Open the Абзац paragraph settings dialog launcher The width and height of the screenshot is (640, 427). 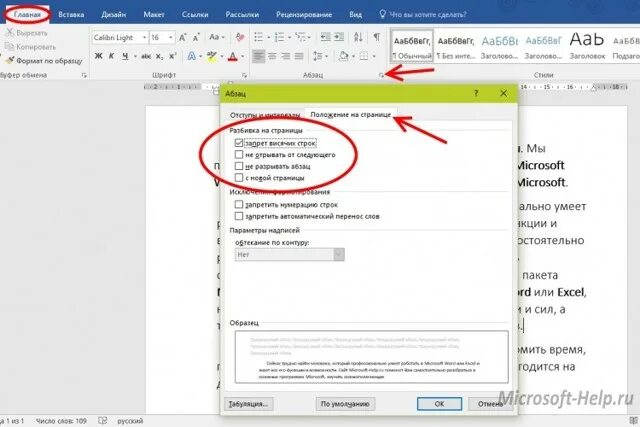pos(381,75)
